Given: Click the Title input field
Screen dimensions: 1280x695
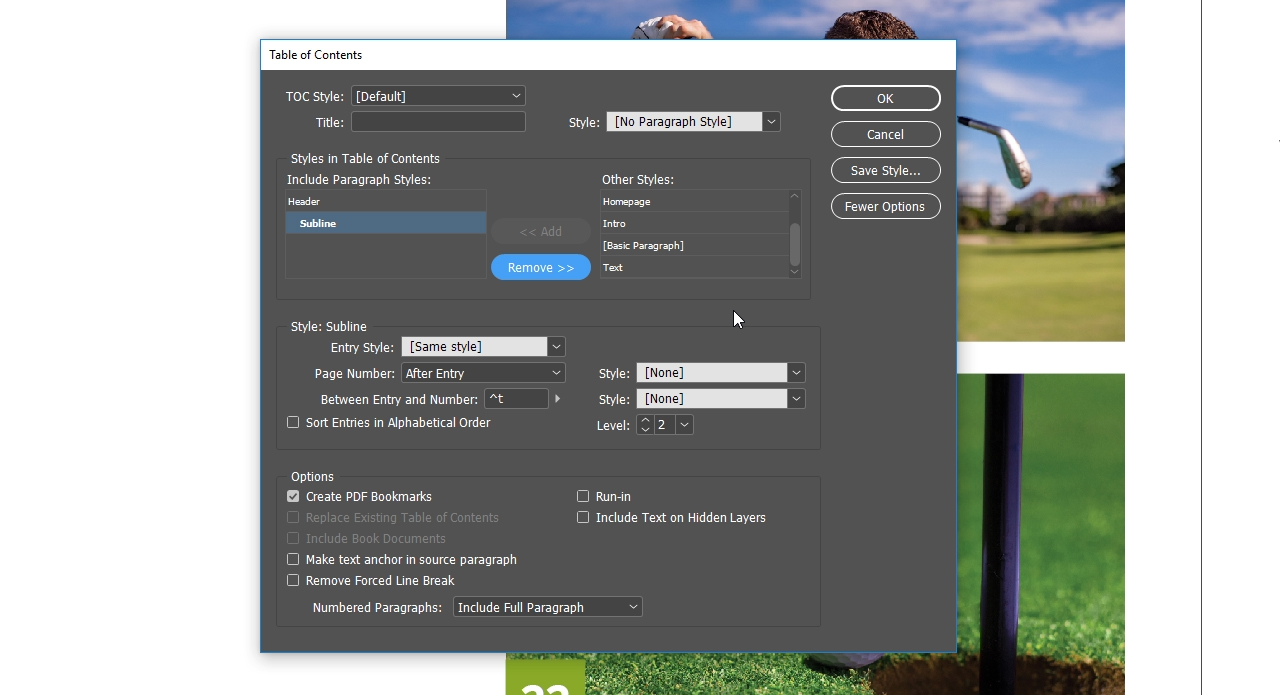Looking at the screenshot, I should (x=437, y=121).
